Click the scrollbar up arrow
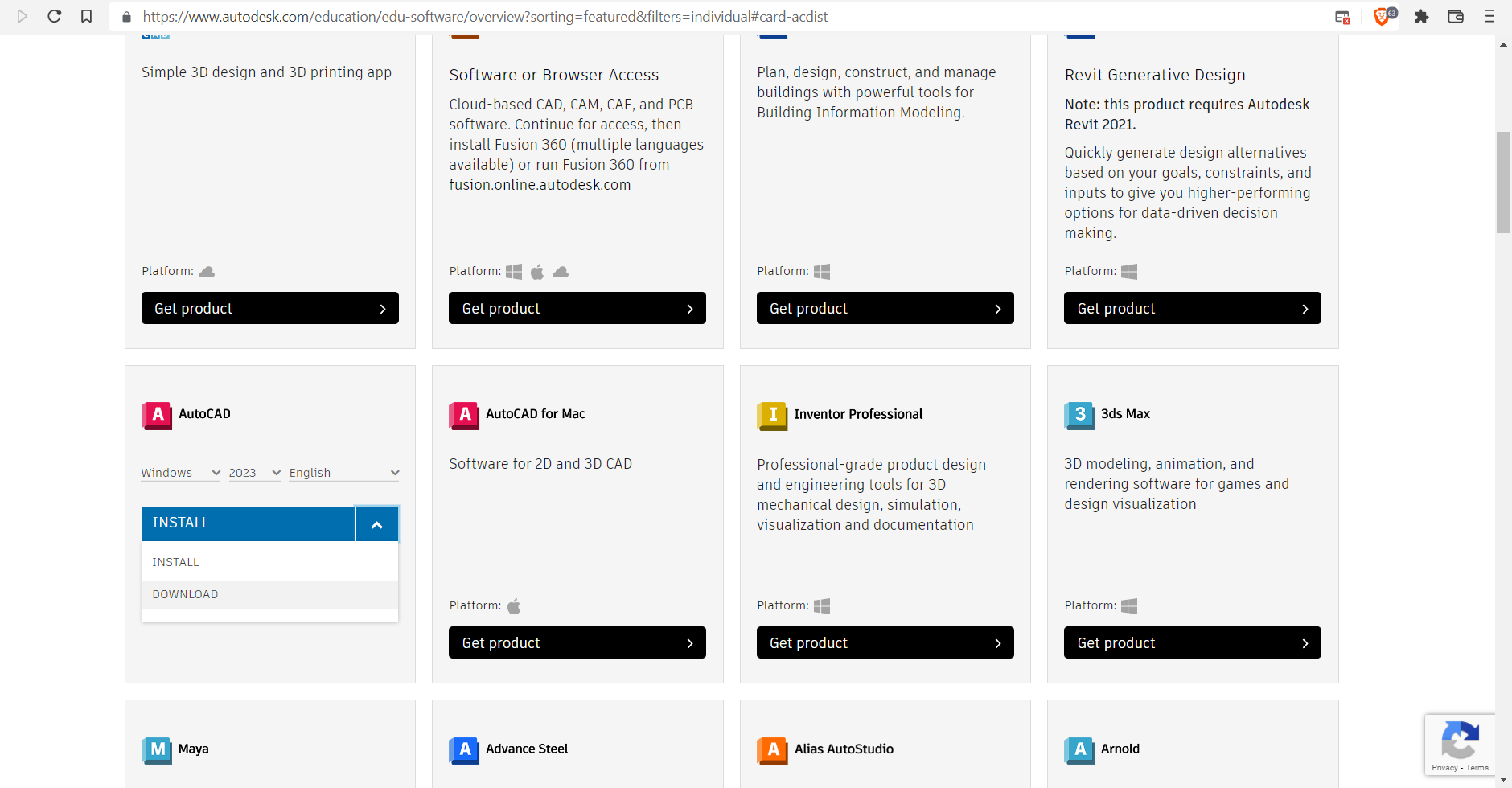Image resolution: width=1512 pixels, height=788 pixels. click(x=1503, y=44)
